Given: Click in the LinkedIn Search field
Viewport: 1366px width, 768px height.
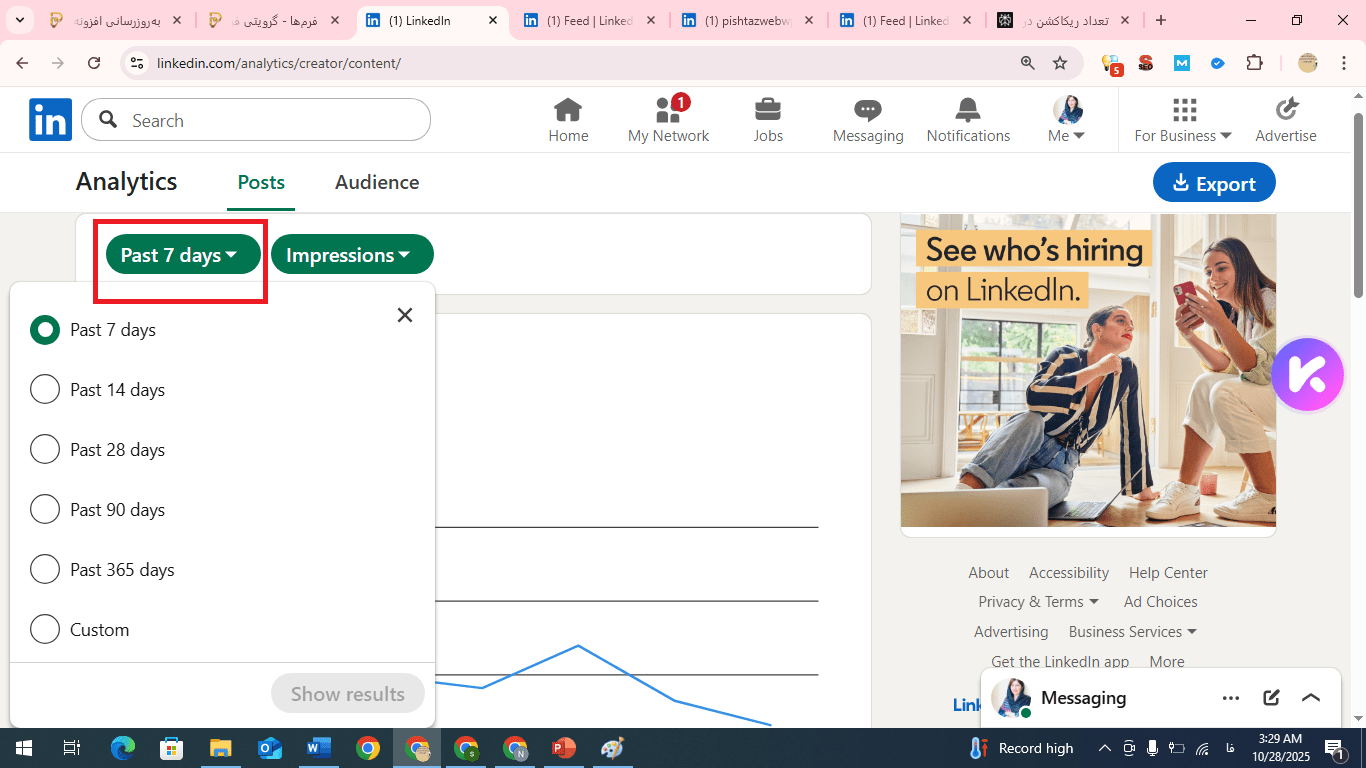Looking at the screenshot, I should 270,120.
